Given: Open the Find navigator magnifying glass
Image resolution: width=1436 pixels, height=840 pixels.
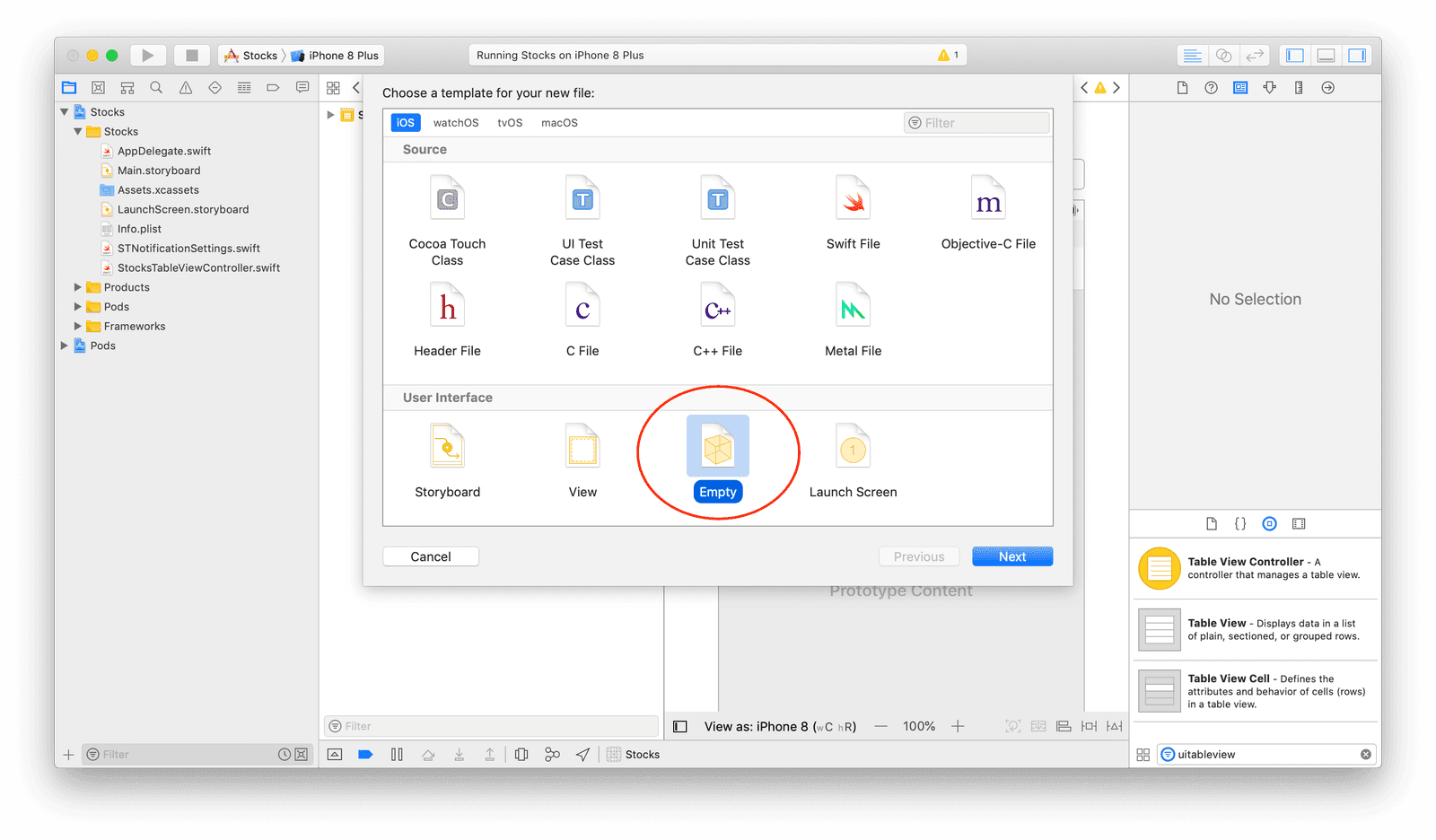Looking at the screenshot, I should [156, 87].
